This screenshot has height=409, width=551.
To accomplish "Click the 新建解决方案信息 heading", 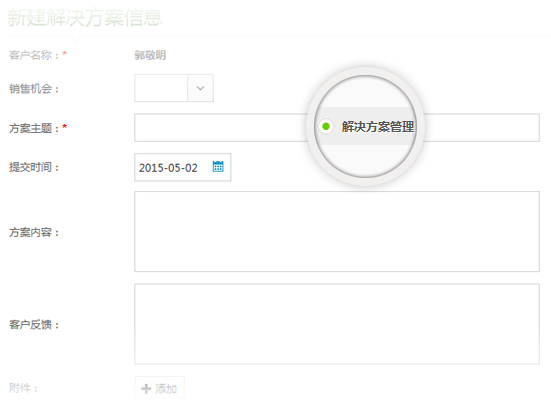I will pyautogui.click(x=85, y=18).
